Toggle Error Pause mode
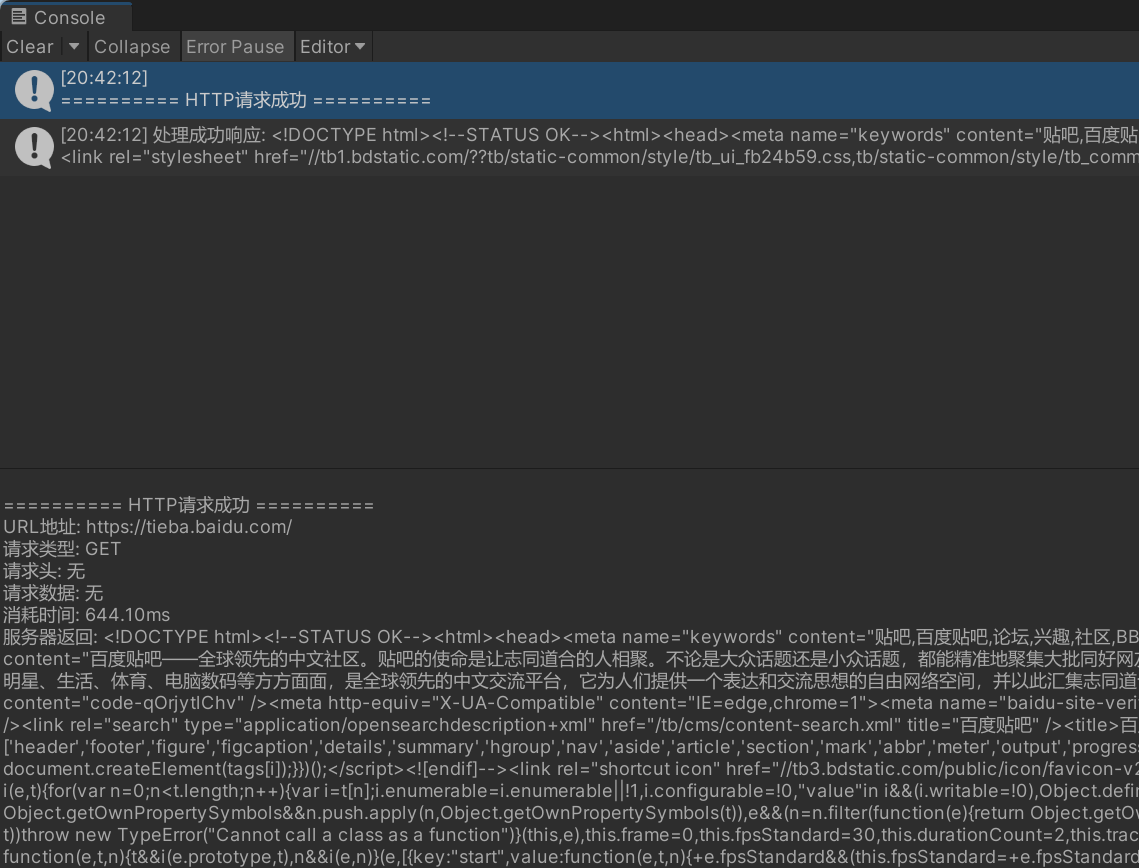Image resolution: width=1139 pixels, height=868 pixels. 235,46
